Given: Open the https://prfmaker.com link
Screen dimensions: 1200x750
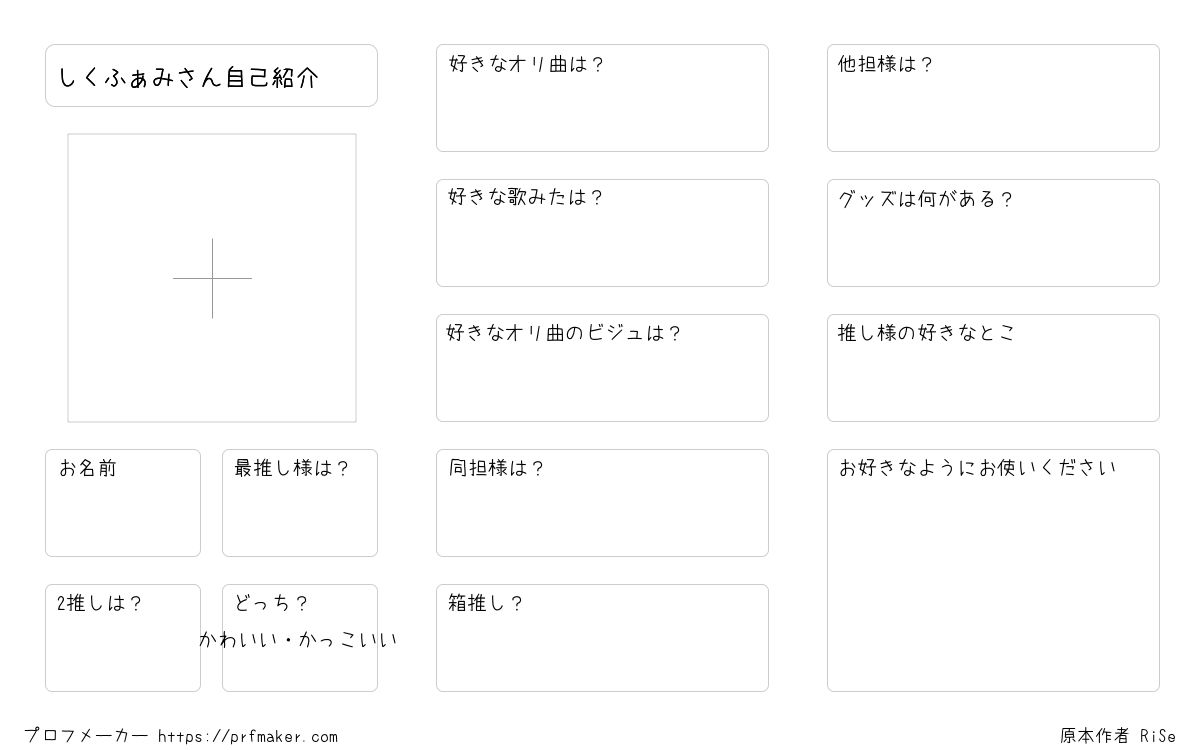Looking at the screenshot, I should point(248,737).
